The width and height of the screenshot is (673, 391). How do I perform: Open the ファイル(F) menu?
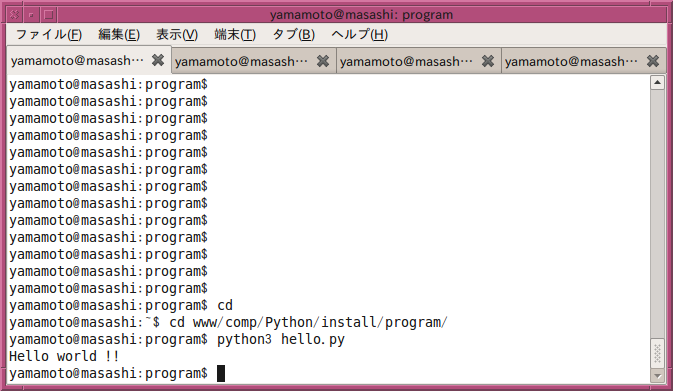point(49,34)
